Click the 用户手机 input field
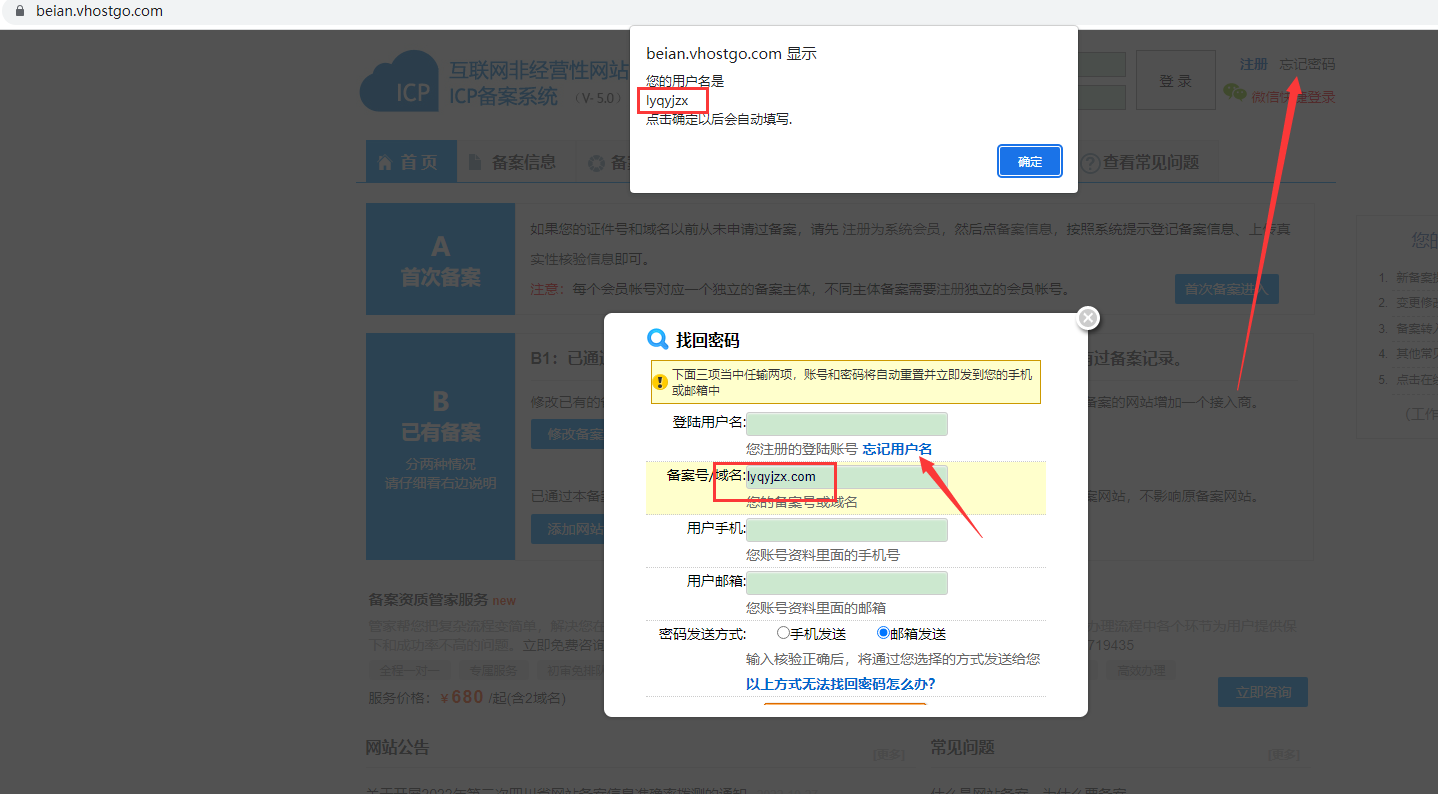The height and width of the screenshot is (794, 1438). 847,530
